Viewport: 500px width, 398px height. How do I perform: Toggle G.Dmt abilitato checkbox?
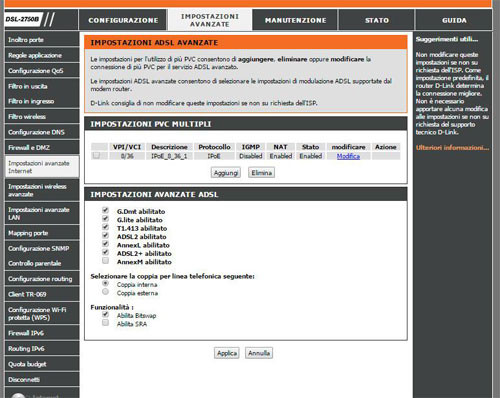pyautogui.click(x=106, y=210)
